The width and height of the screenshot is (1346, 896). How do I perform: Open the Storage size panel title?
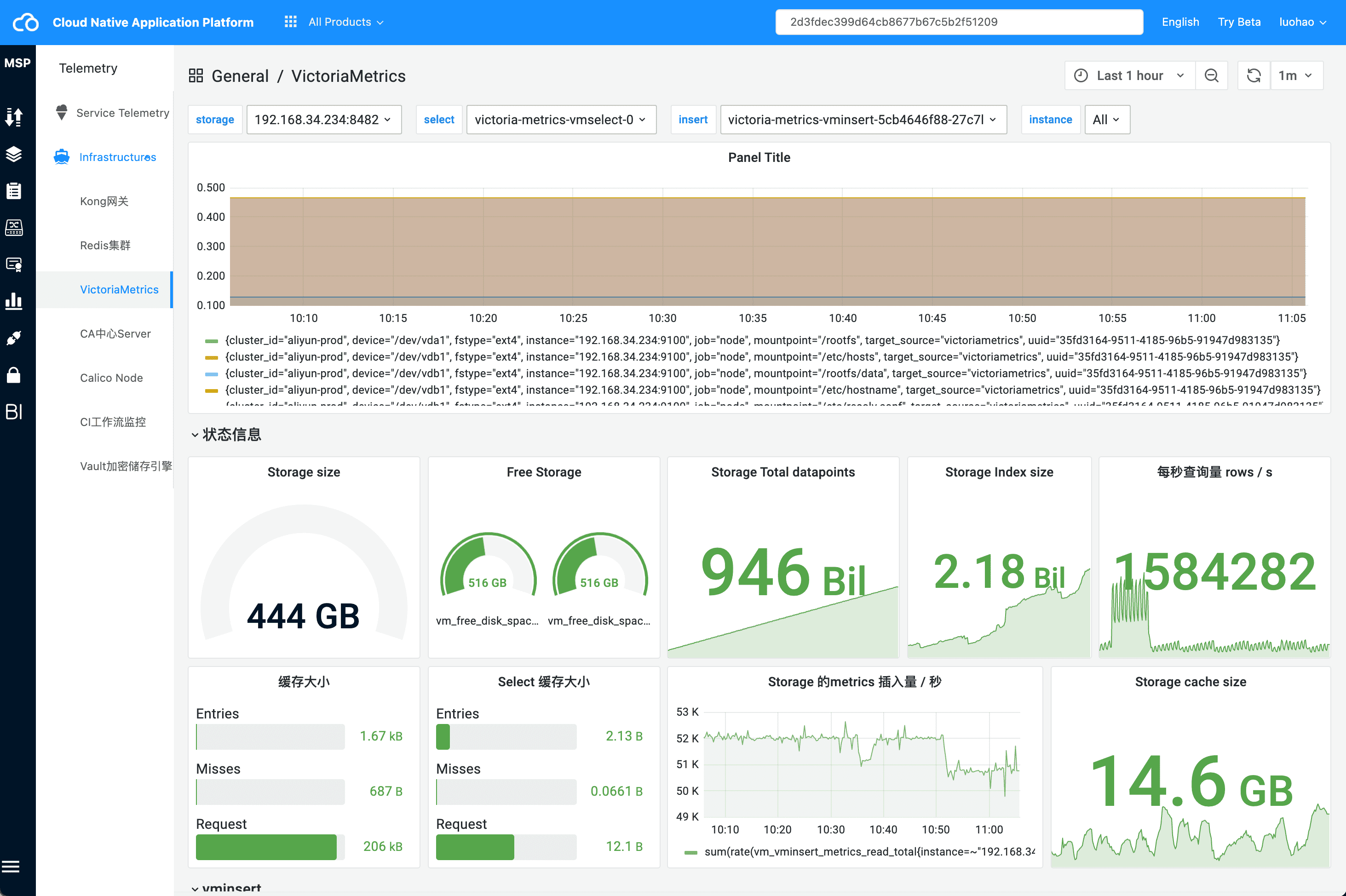(x=304, y=472)
